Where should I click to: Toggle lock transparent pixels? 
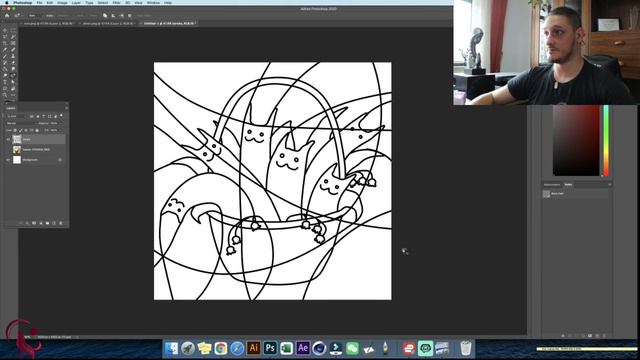[15, 130]
